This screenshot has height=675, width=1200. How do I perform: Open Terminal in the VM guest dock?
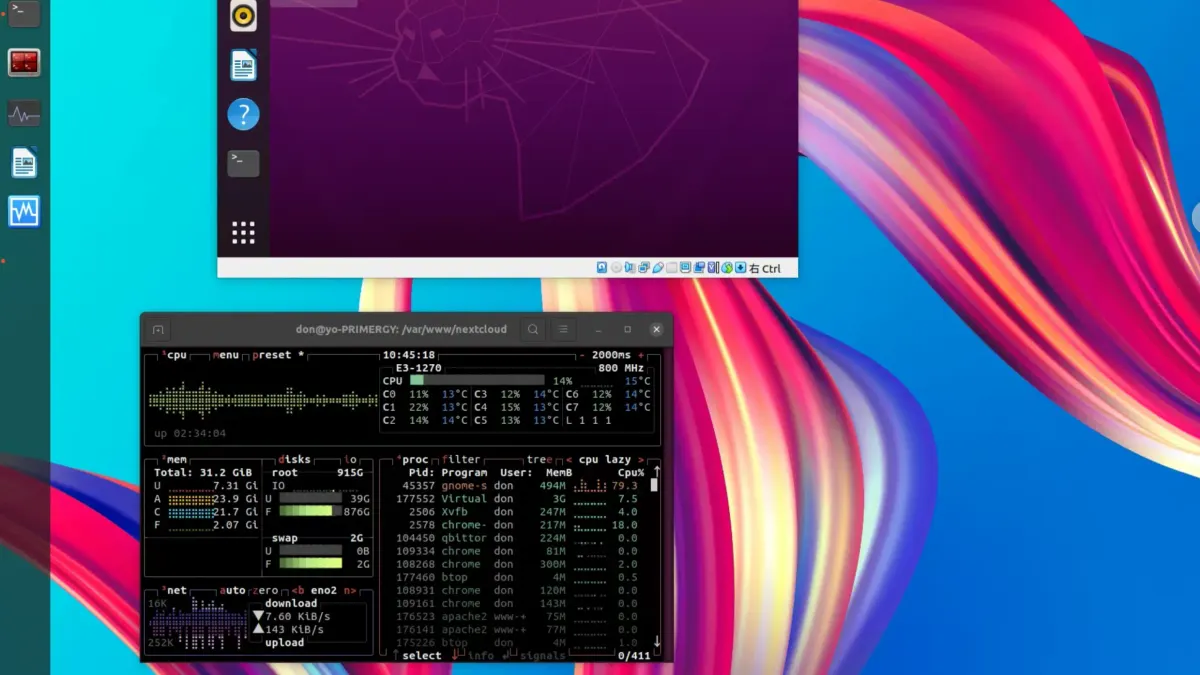click(x=244, y=163)
